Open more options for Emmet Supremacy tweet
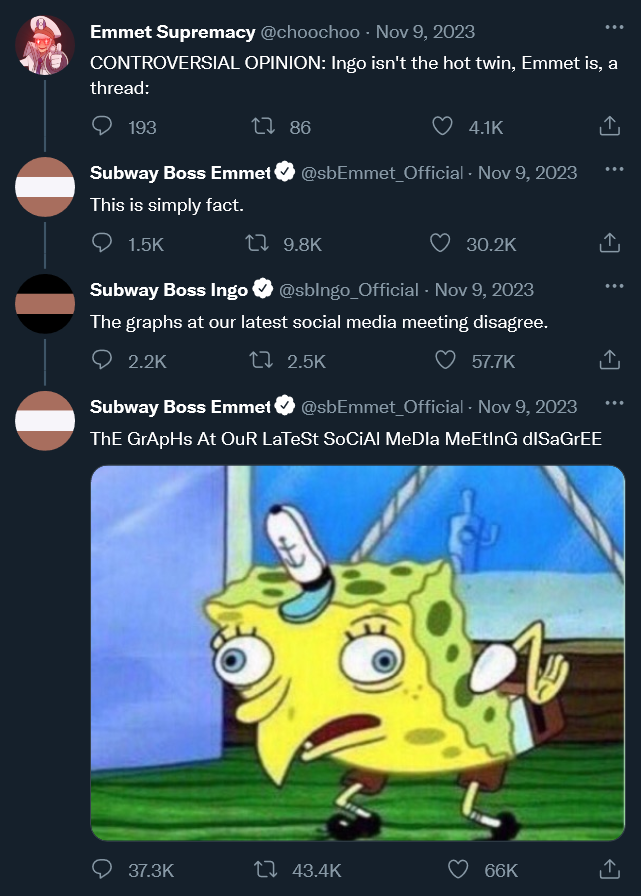This screenshot has height=896, width=641. pos(613,28)
